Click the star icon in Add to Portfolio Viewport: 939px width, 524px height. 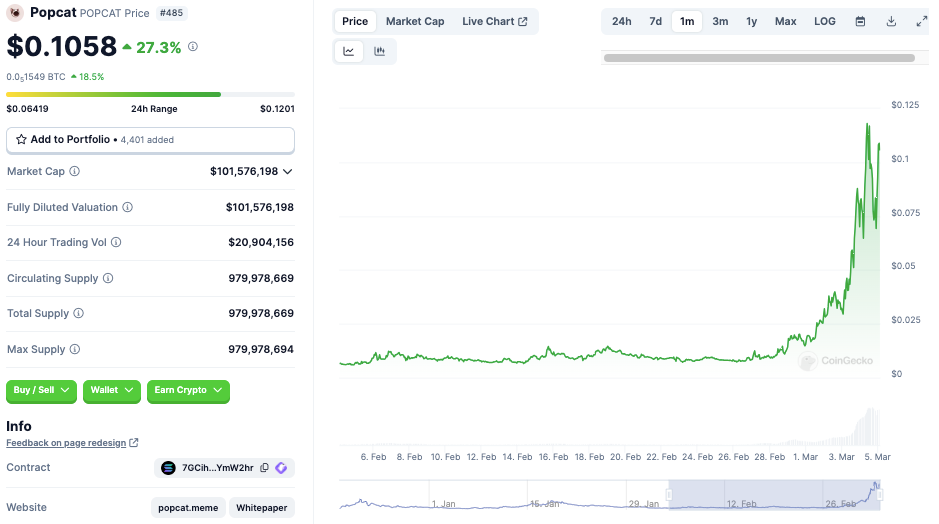click(22, 139)
